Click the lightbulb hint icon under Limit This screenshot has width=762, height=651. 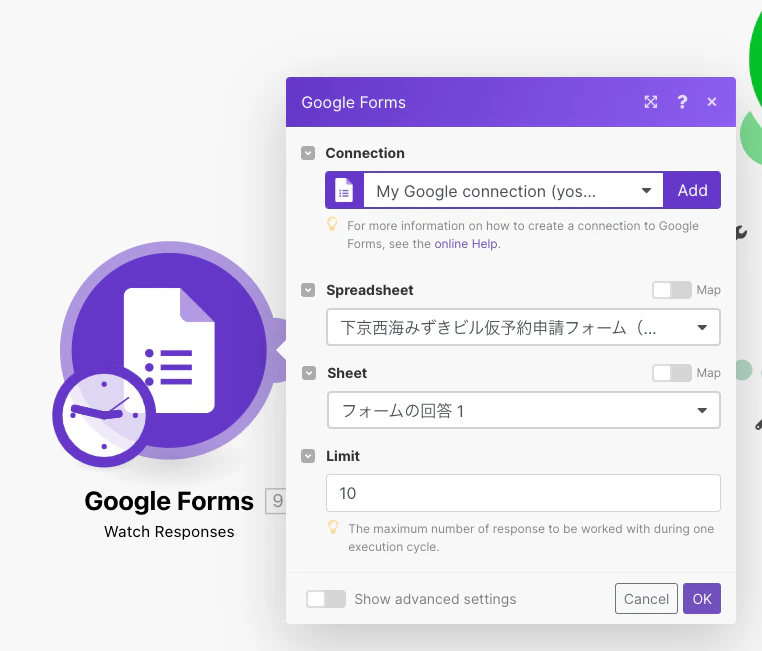[333, 527]
